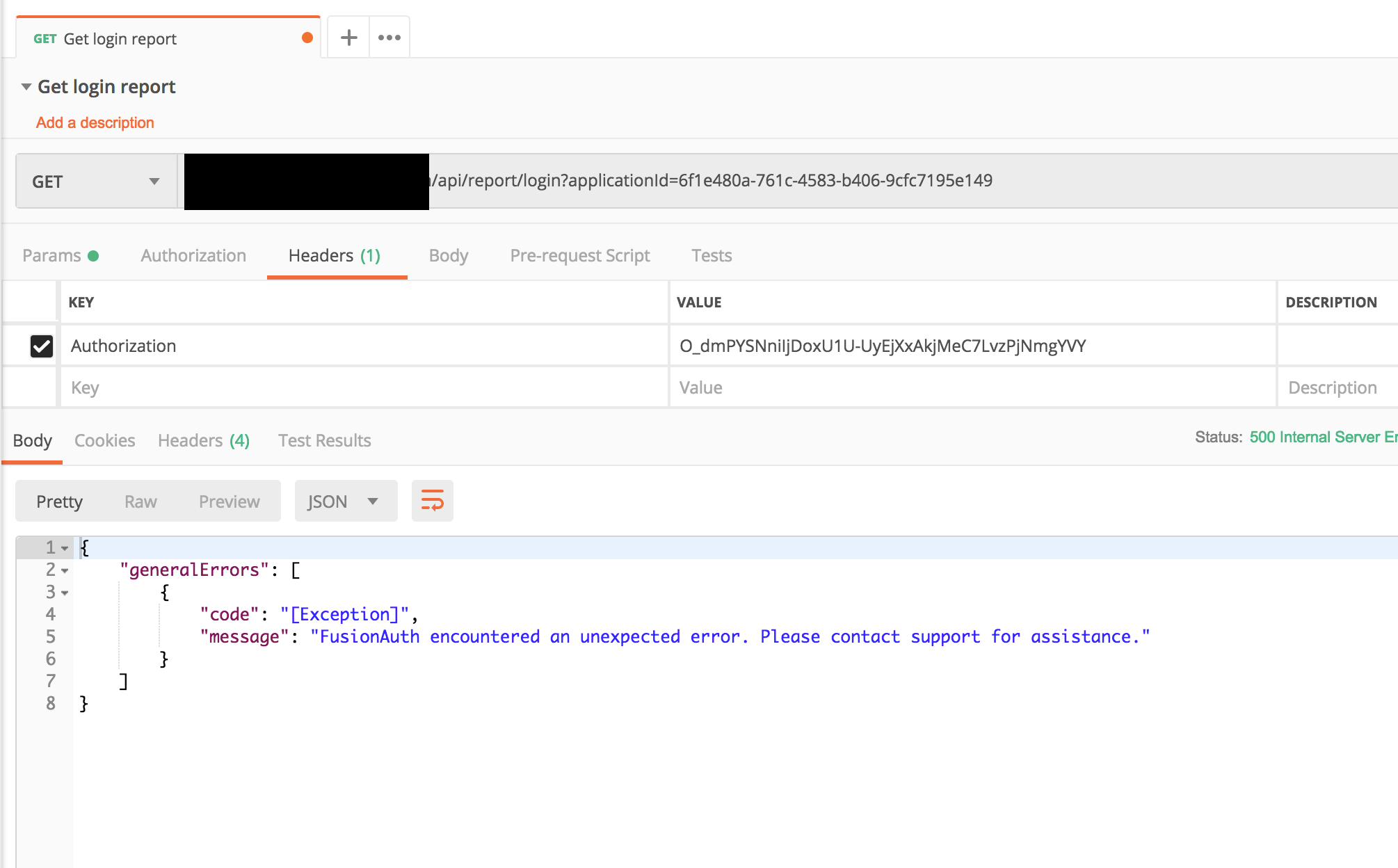1398x868 pixels.
Task: Open a new request tab with the plus icon
Action: (x=348, y=38)
